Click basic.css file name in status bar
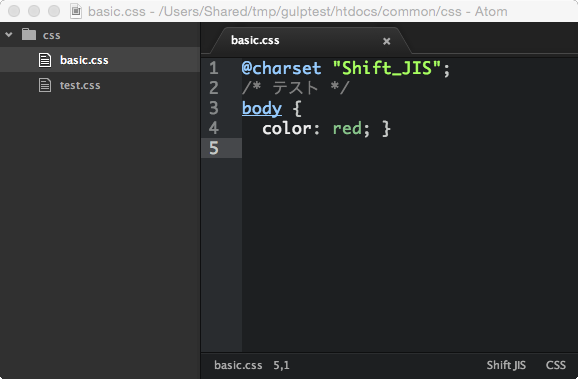Viewport: 578px width, 379px height. 238,365
